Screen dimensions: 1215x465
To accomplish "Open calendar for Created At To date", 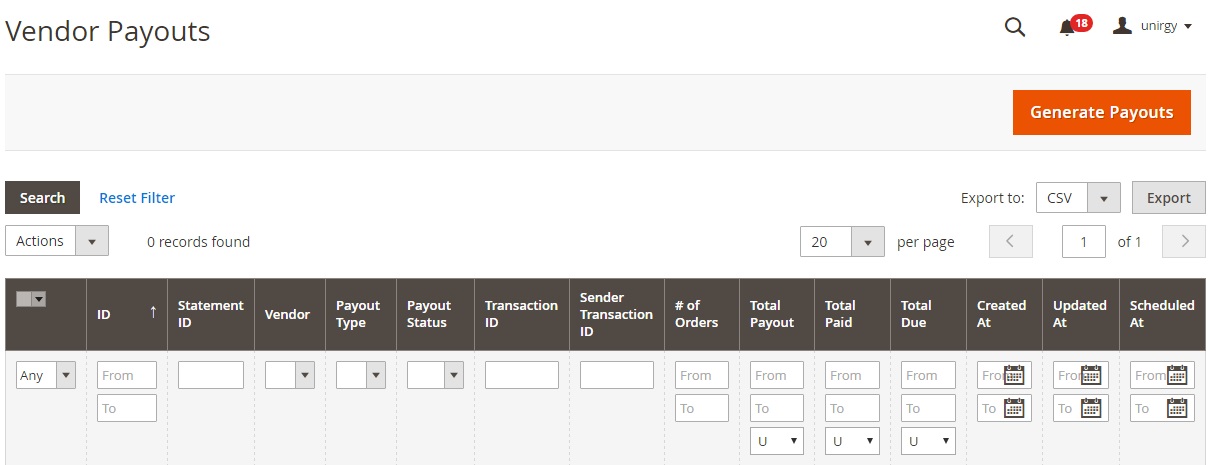I will click(1014, 408).
